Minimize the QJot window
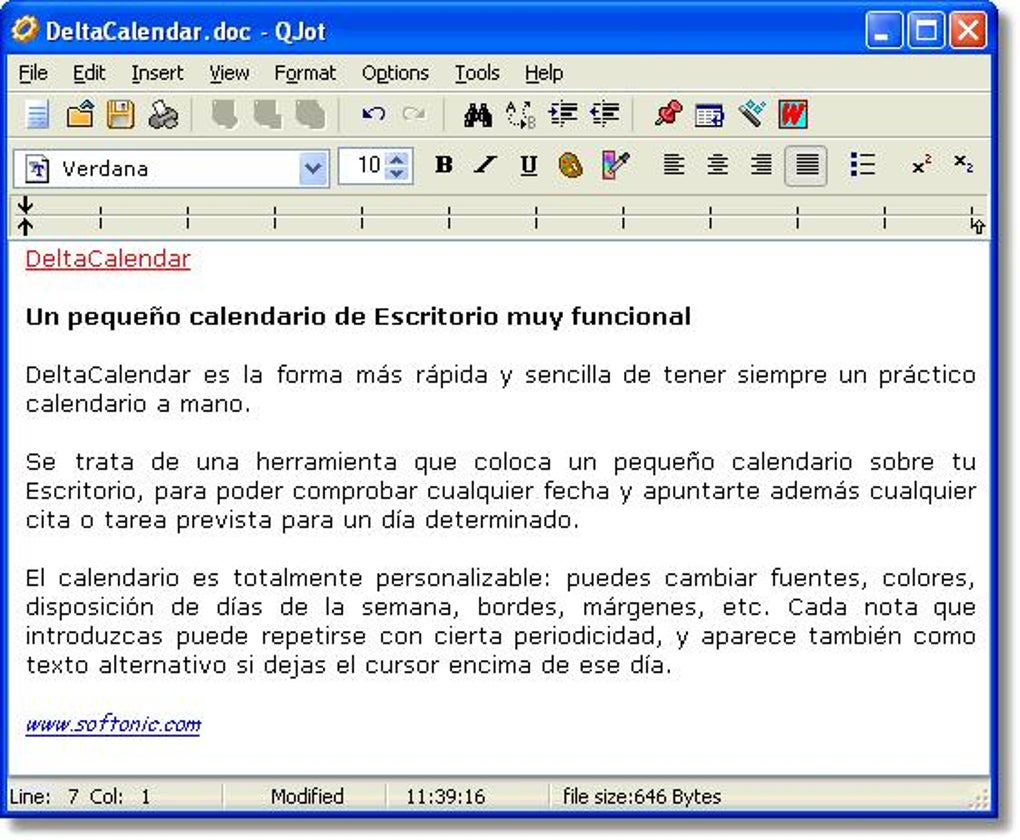Screen dimensions: 1020x840 [883, 30]
